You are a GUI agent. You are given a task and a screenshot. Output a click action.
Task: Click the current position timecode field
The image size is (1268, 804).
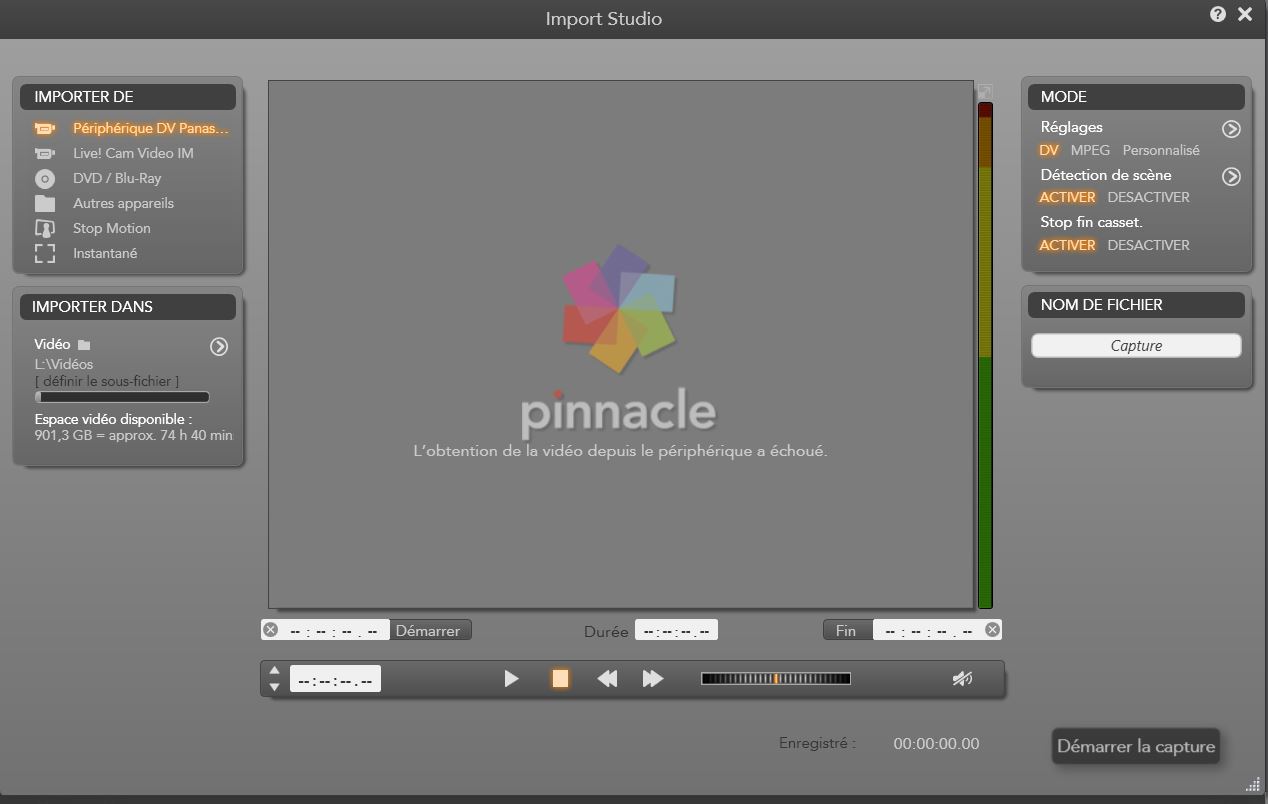(x=335, y=679)
